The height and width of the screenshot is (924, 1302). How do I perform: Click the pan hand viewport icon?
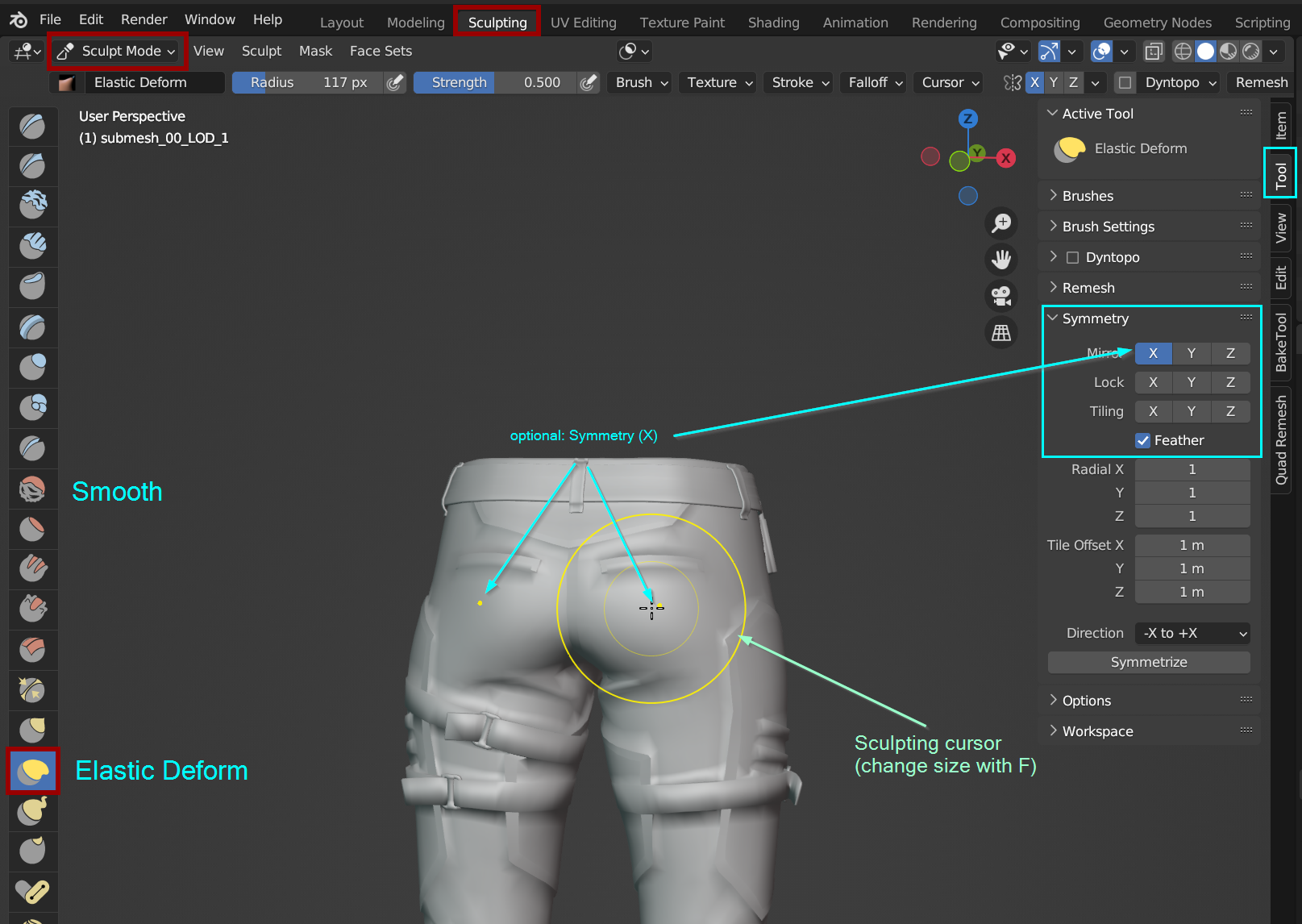click(x=1001, y=260)
